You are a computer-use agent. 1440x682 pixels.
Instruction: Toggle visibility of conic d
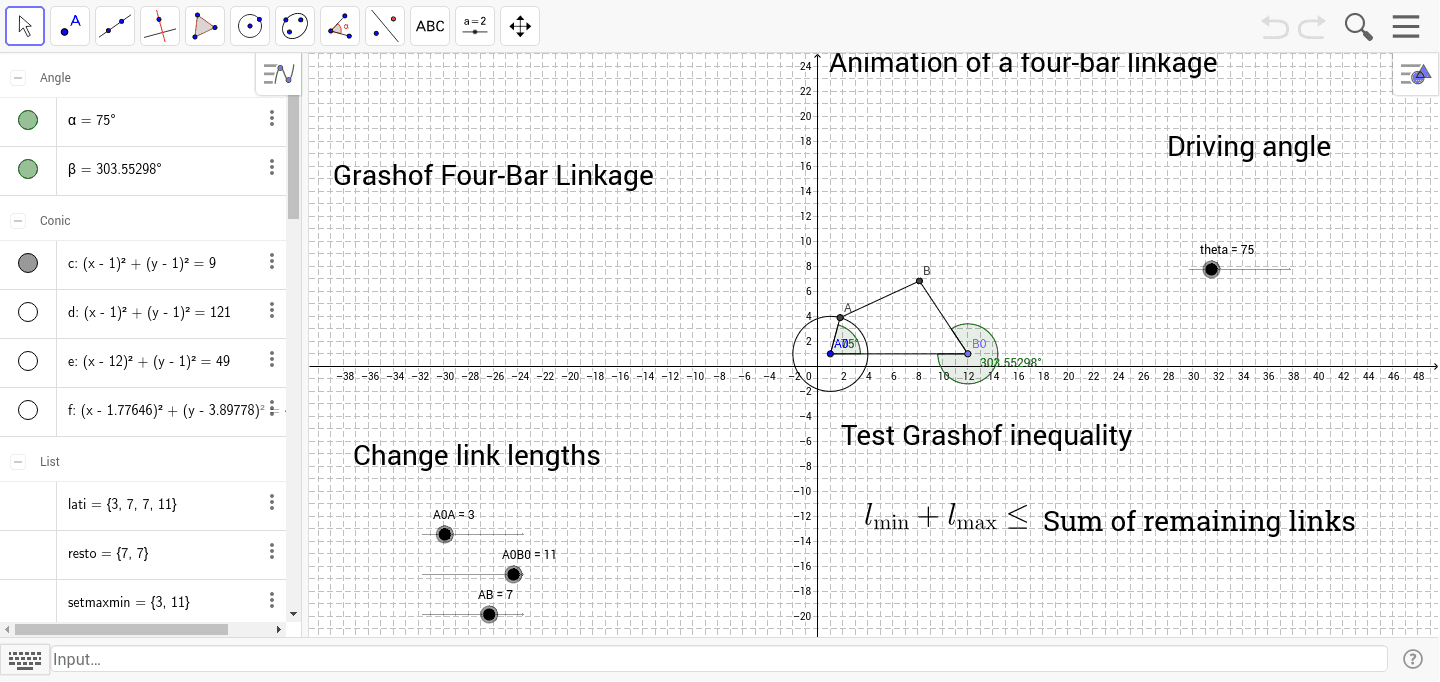tap(28, 312)
